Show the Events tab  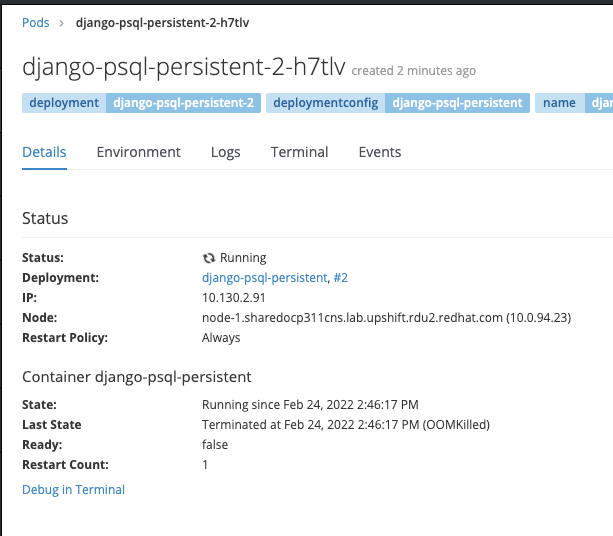(380, 152)
